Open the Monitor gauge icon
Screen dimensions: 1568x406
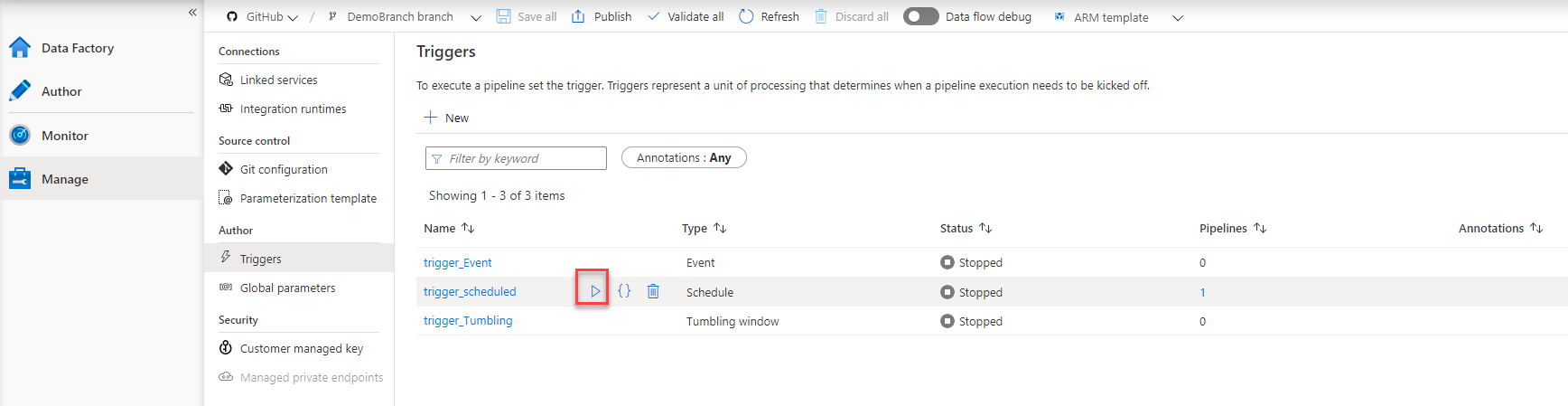point(20,136)
